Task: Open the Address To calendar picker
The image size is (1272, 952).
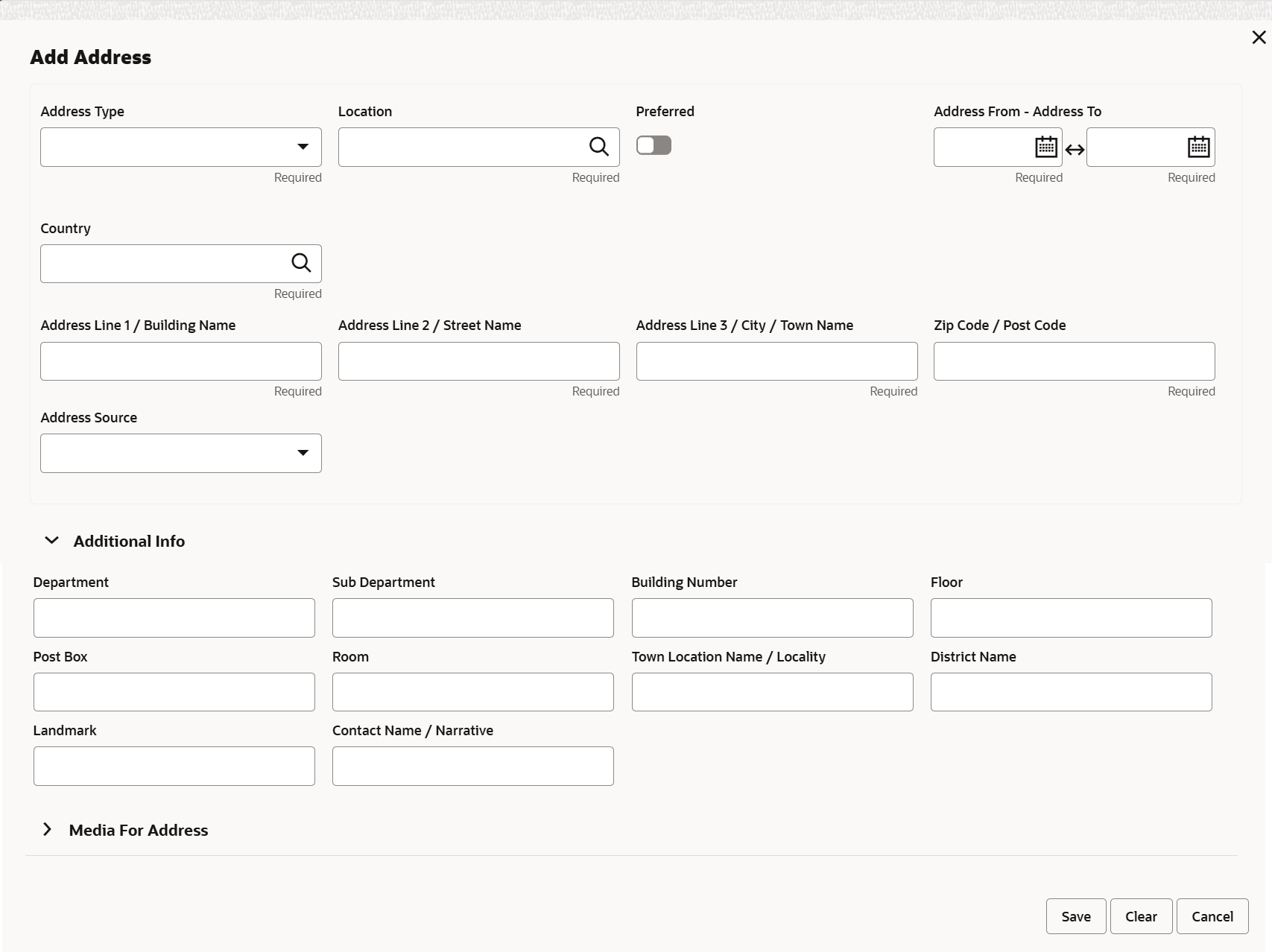Action: [x=1198, y=147]
